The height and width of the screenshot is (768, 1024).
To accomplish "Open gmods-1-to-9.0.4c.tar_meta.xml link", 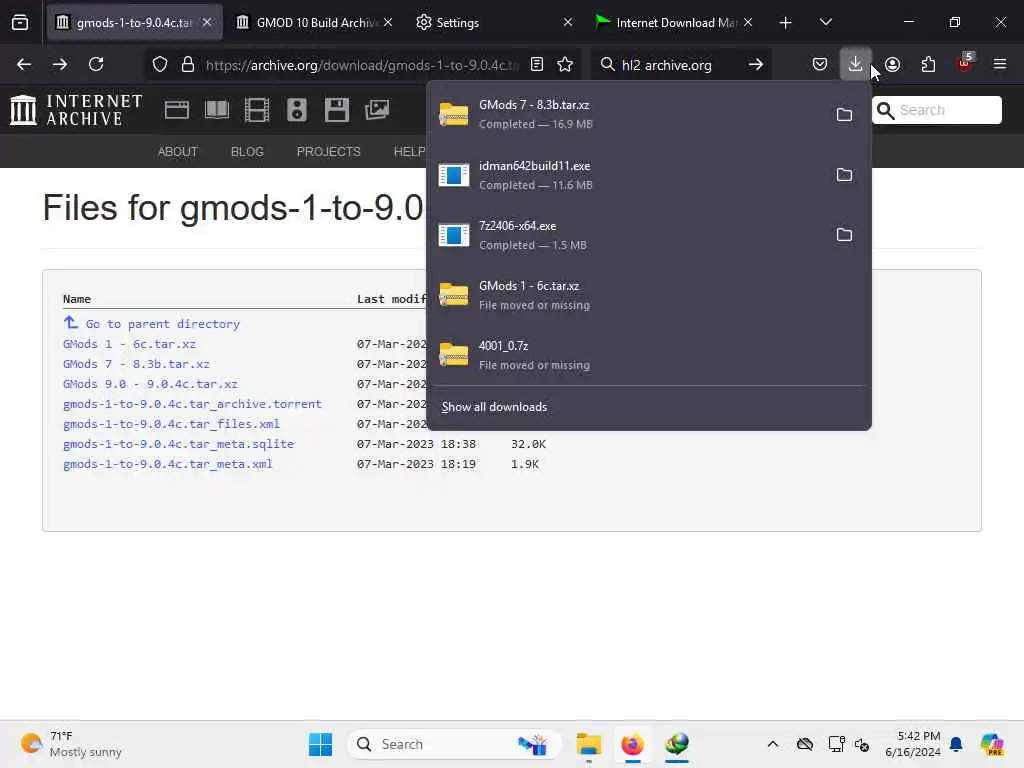I will pyautogui.click(x=167, y=464).
